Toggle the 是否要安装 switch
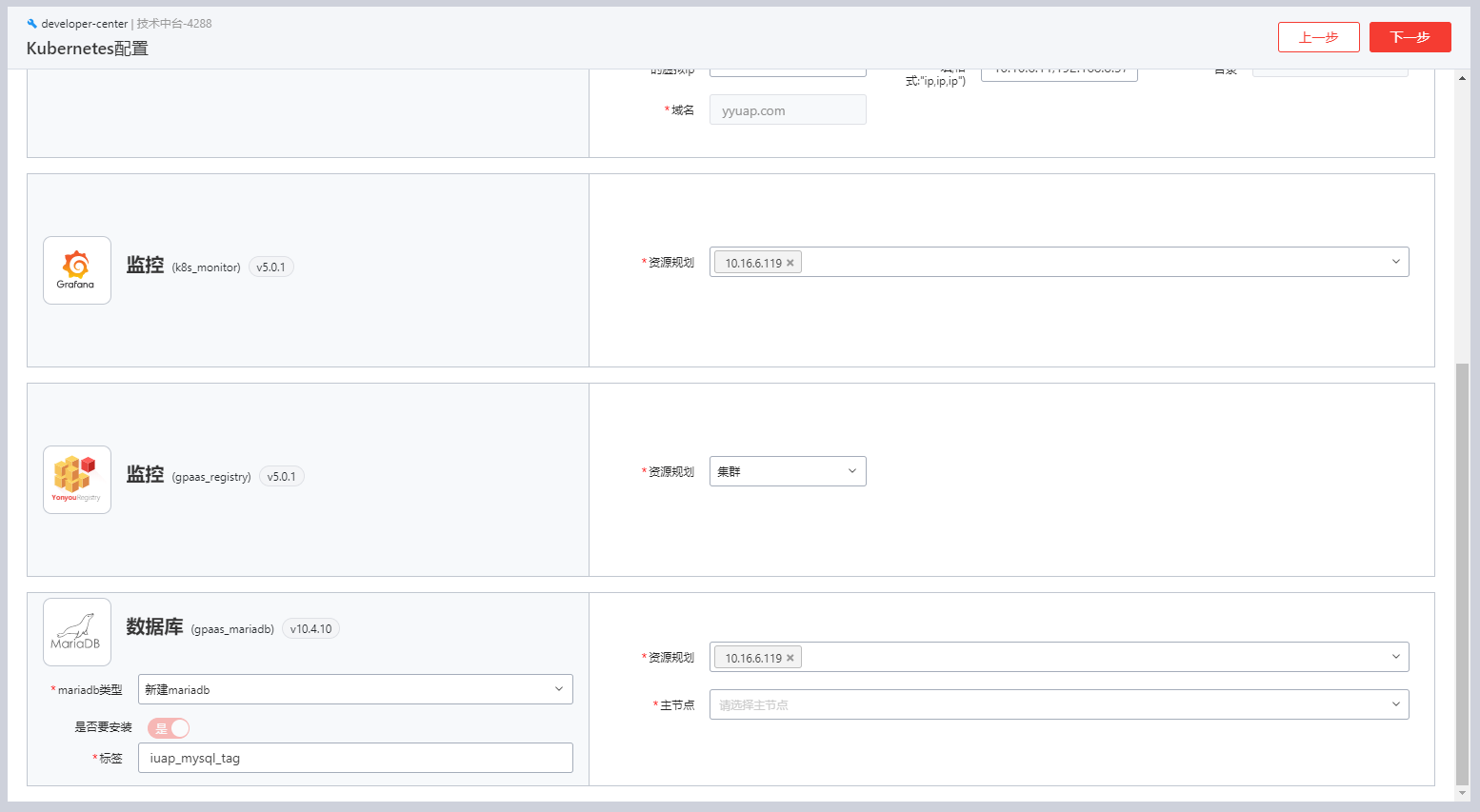The image size is (1480, 812). tap(169, 728)
